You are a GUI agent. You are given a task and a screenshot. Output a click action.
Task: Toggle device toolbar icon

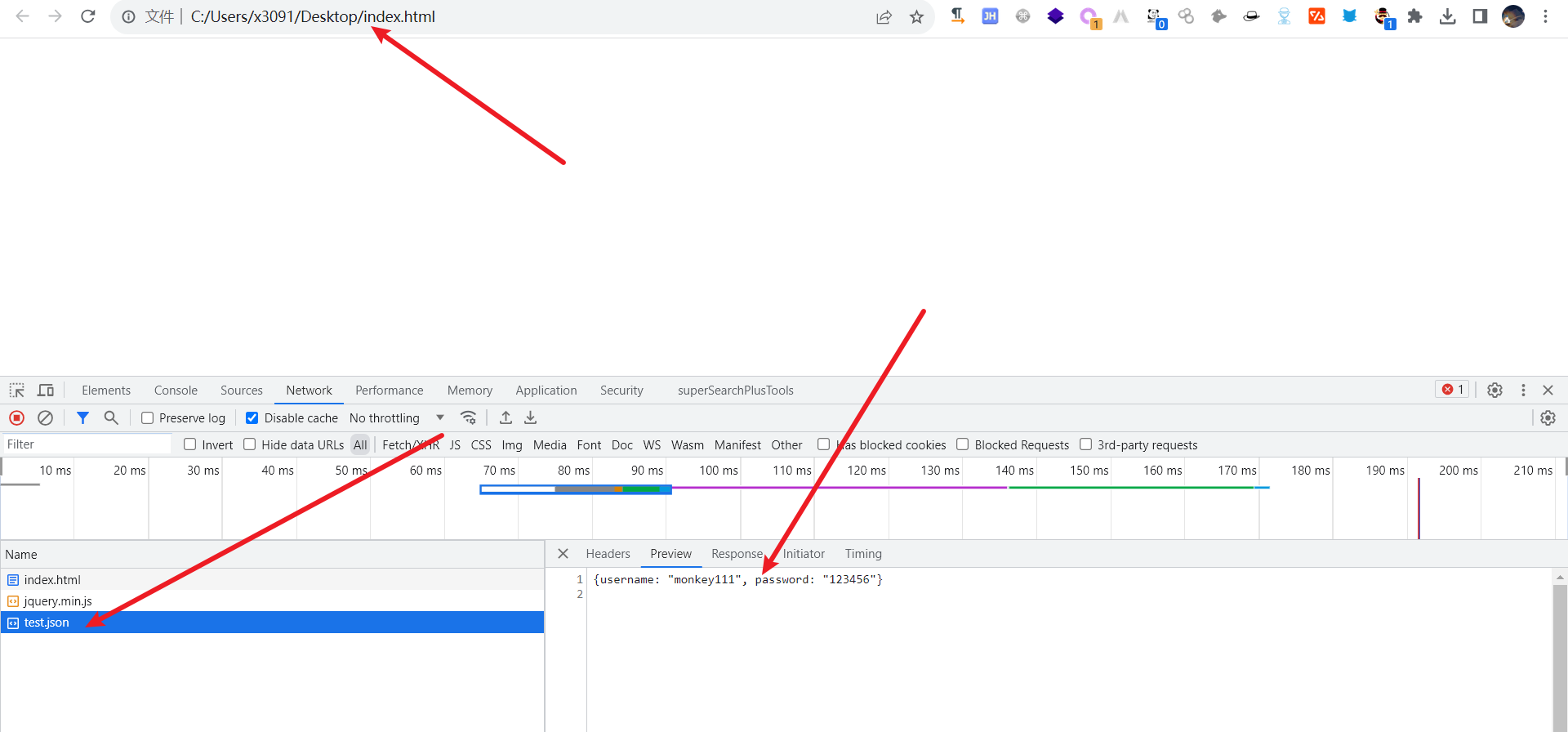point(46,391)
